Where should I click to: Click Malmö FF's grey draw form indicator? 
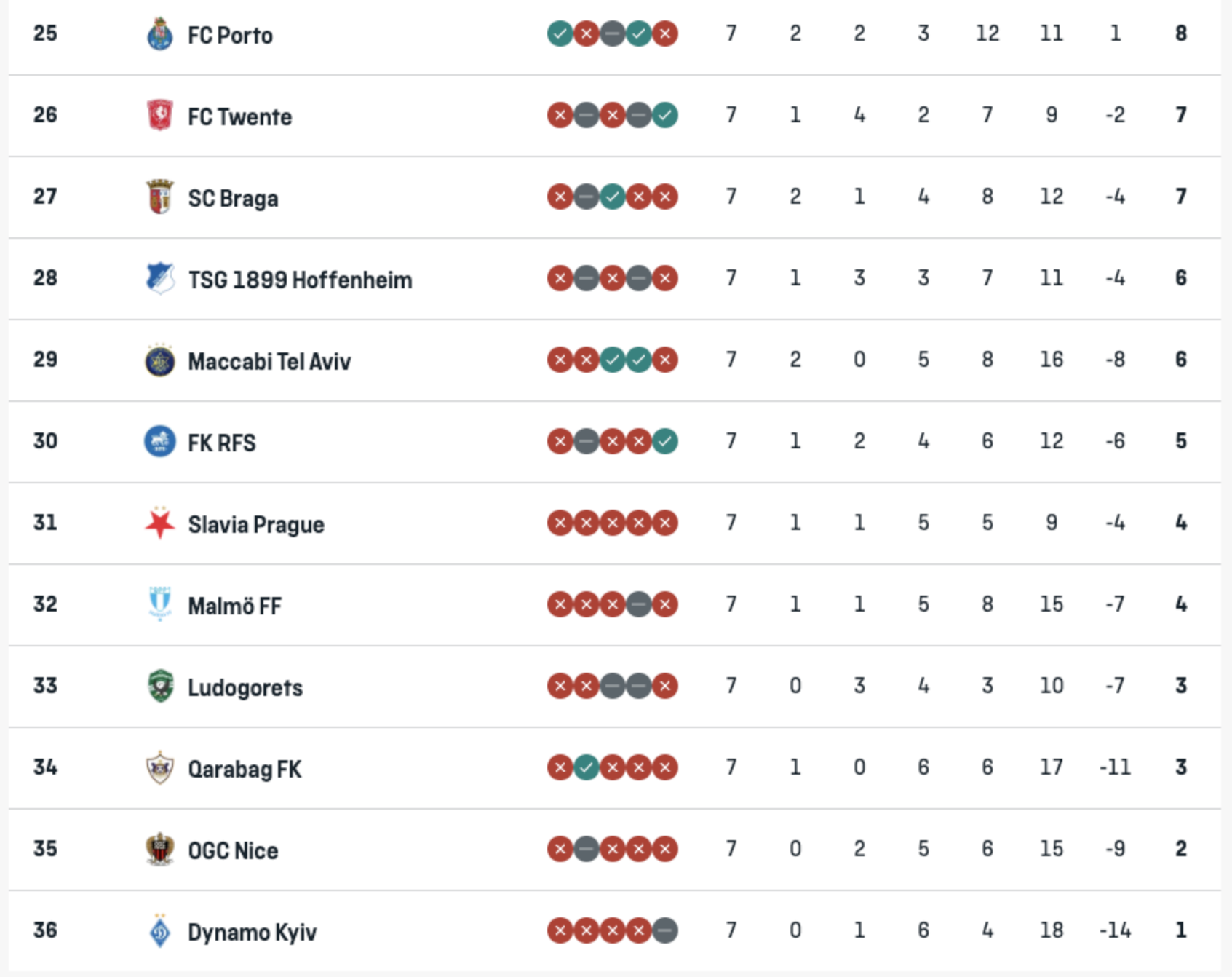[639, 604]
